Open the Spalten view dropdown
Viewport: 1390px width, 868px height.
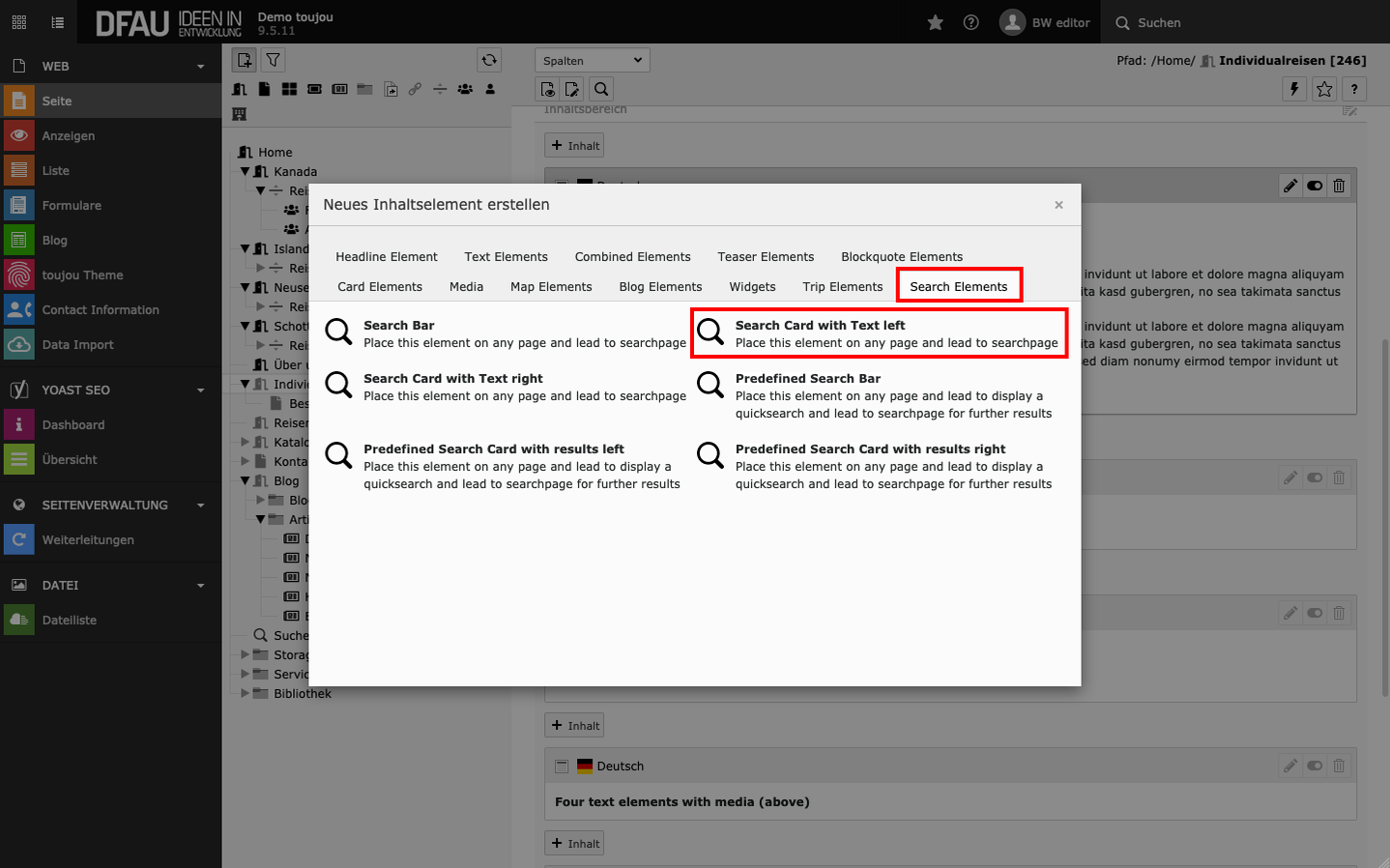pos(592,60)
